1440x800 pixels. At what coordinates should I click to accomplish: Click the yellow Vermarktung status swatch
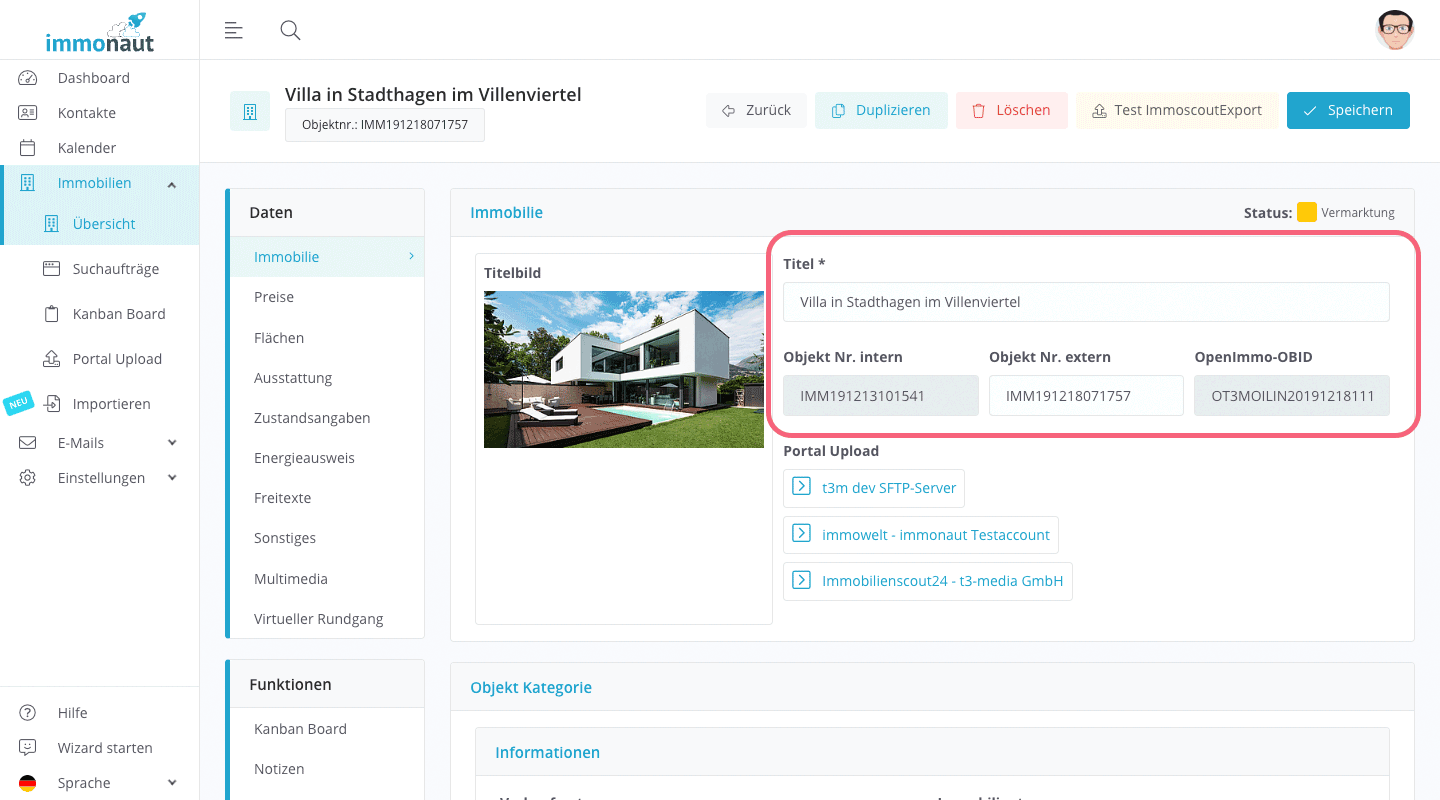click(x=1307, y=212)
